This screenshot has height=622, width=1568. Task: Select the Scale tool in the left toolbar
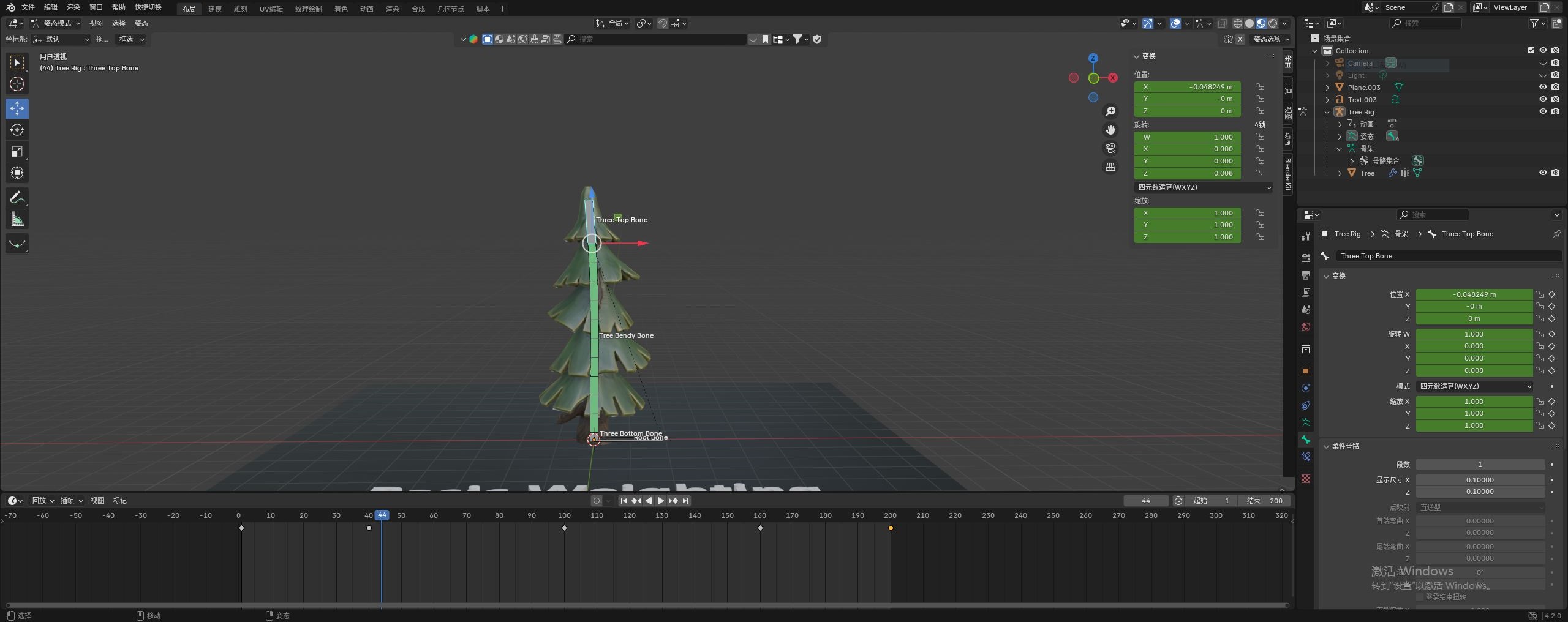[17, 151]
